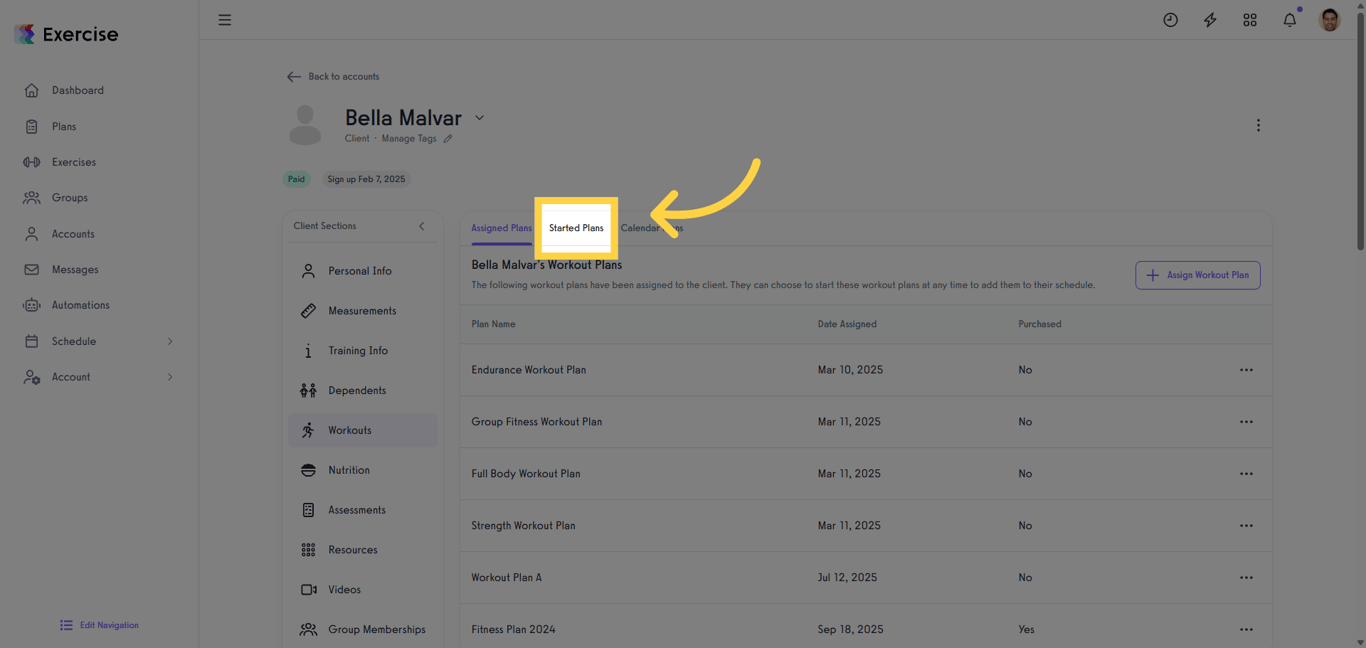Switch to the Assigned Plans tab

coord(502,228)
